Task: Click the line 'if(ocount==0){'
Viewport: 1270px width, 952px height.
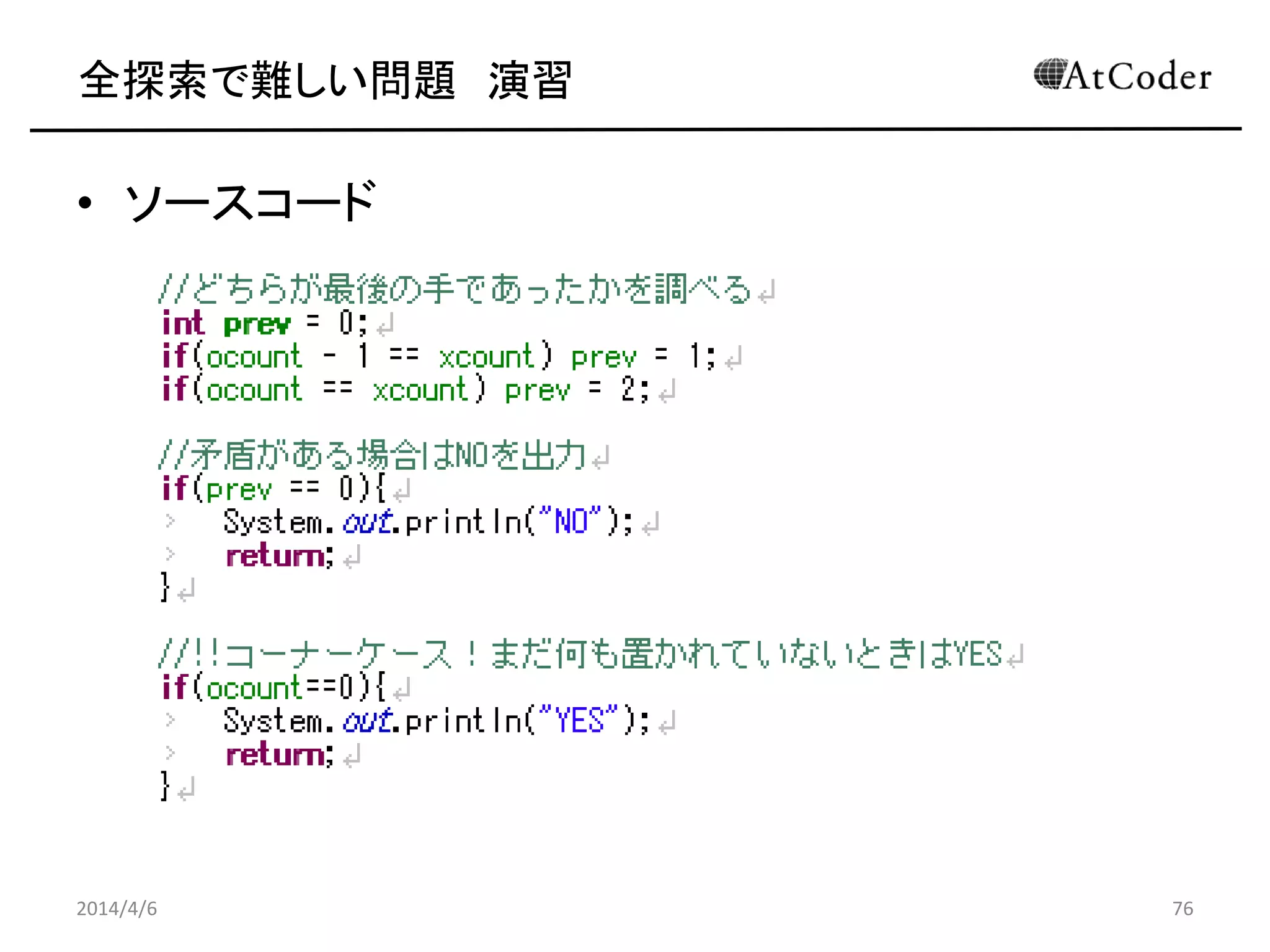Action: tap(273, 687)
